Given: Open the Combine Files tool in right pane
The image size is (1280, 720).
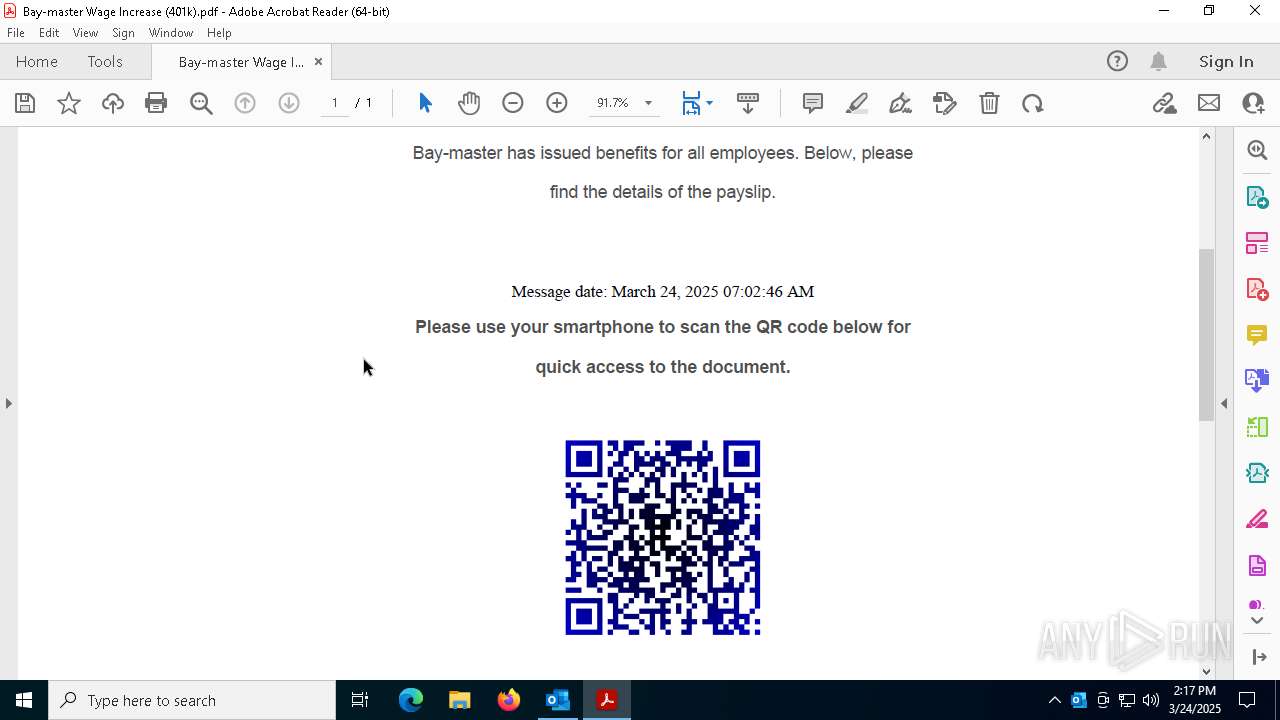Looking at the screenshot, I should (1257, 381).
